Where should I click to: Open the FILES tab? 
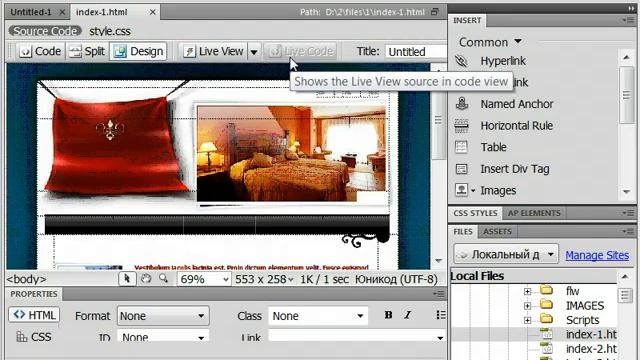pos(462,231)
